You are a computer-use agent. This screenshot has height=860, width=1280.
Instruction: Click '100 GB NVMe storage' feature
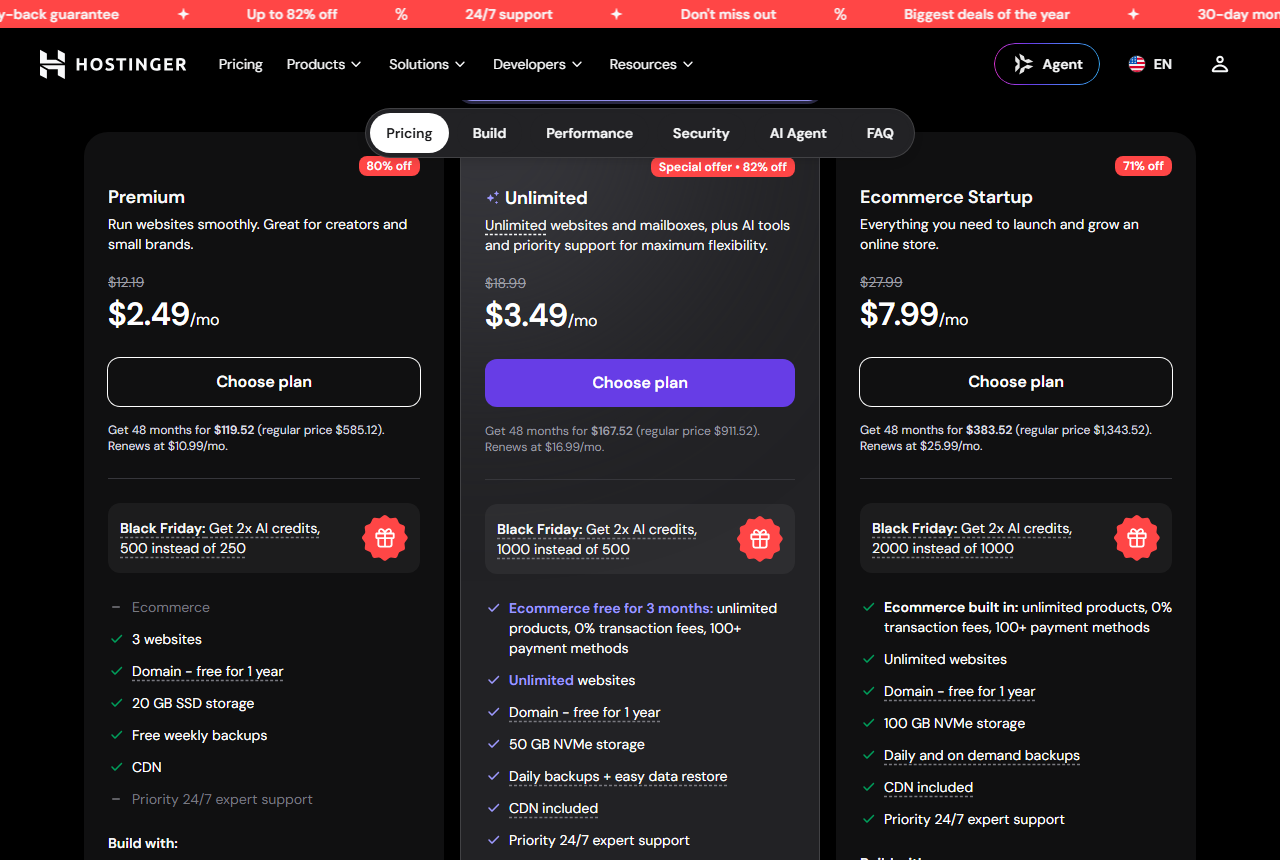tap(955, 723)
